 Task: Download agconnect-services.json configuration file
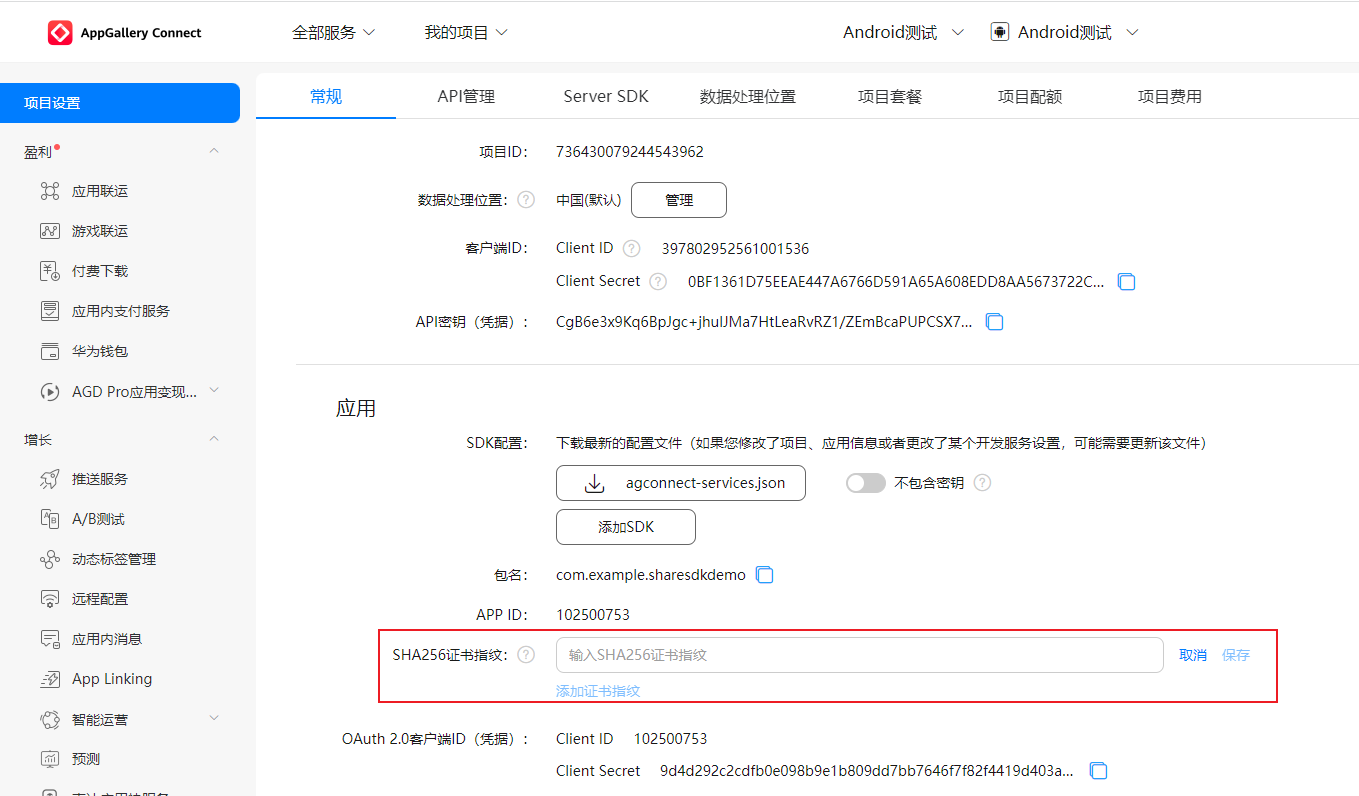[x=680, y=482]
